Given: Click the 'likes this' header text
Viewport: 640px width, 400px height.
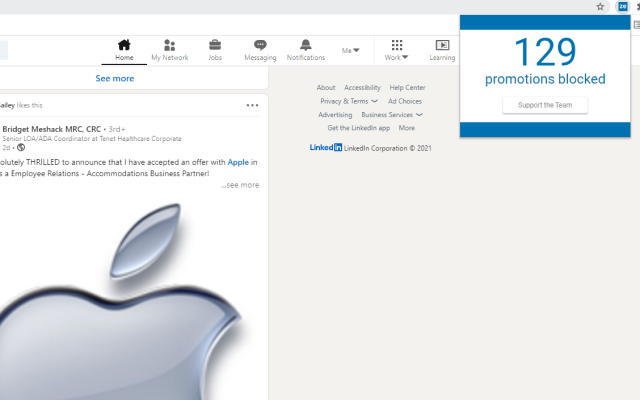Looking at the screenshot, I should click(x=29, y=105).
